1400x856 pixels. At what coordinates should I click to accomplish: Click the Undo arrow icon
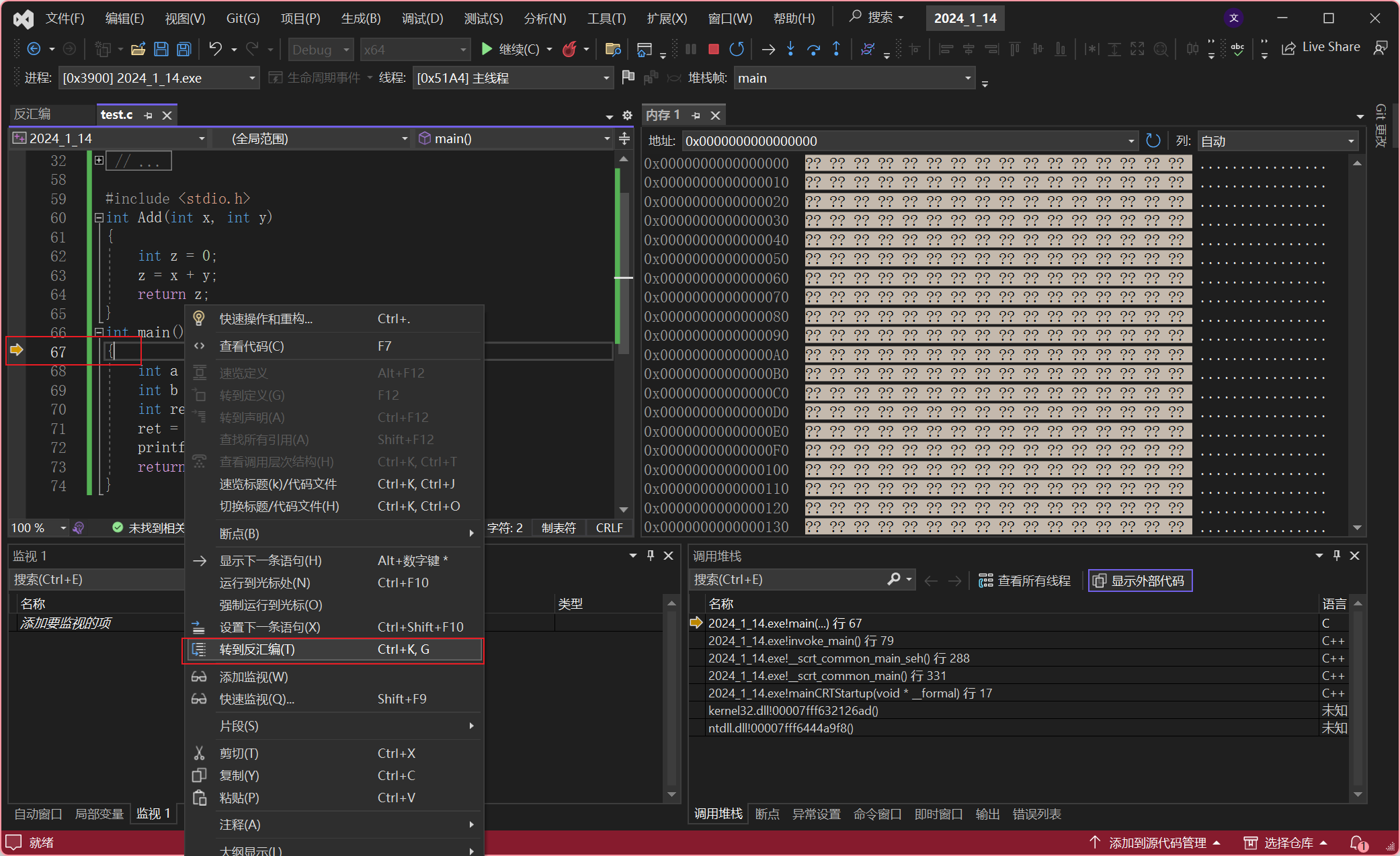215,49
